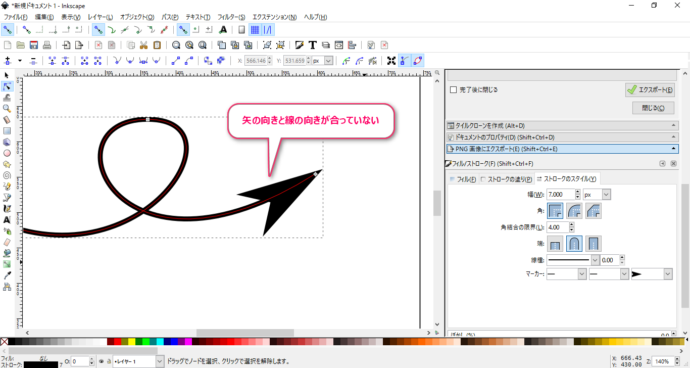Click the Cut scissors icon
Viewport: 690px width, 368px height.
143,45
